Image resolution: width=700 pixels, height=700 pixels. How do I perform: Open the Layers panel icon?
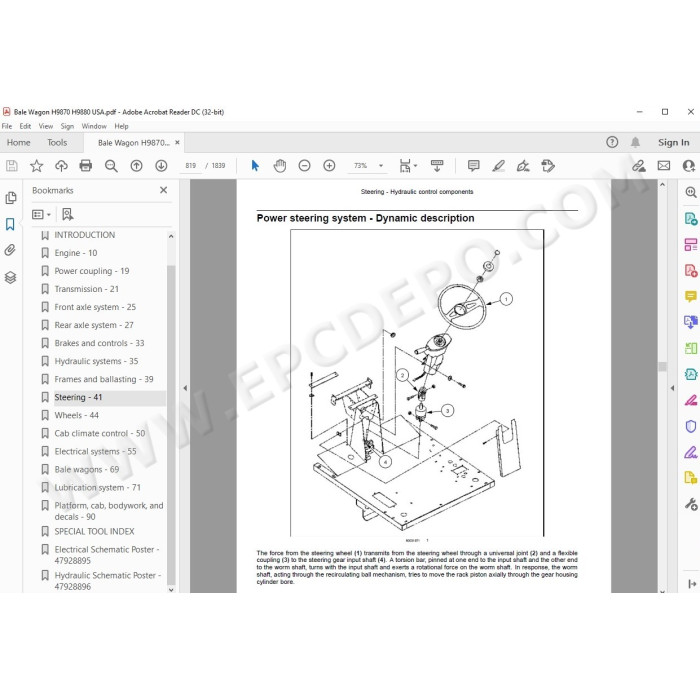tap(10, 277)
